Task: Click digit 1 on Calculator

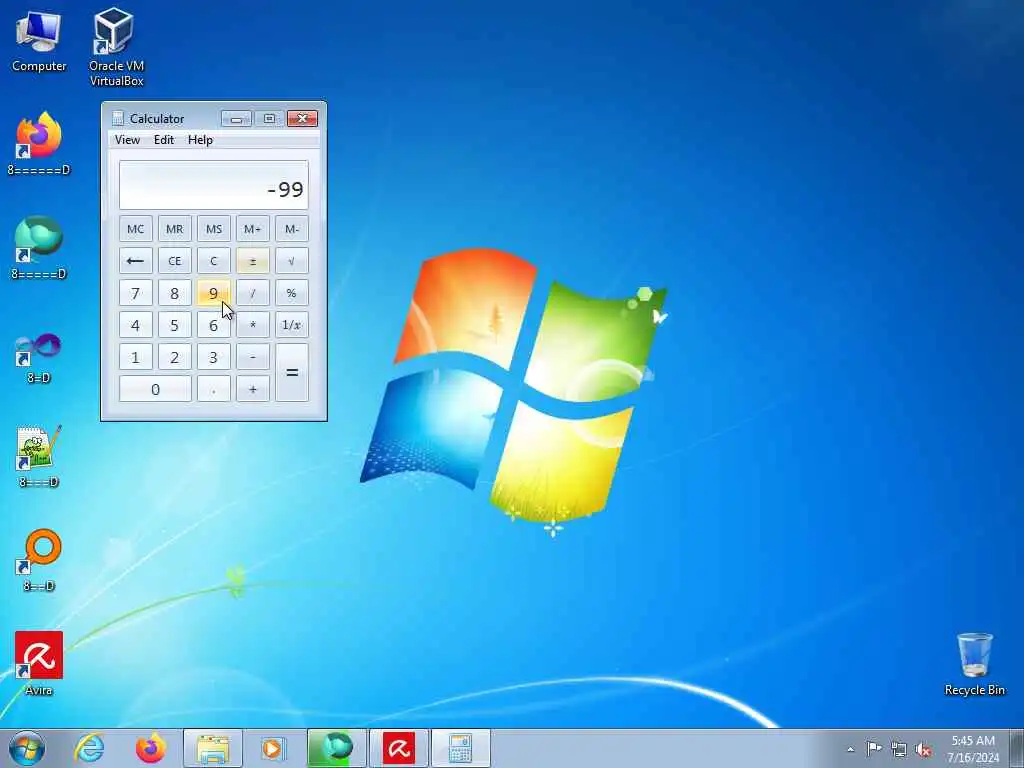Action: [x=136, y=357]
